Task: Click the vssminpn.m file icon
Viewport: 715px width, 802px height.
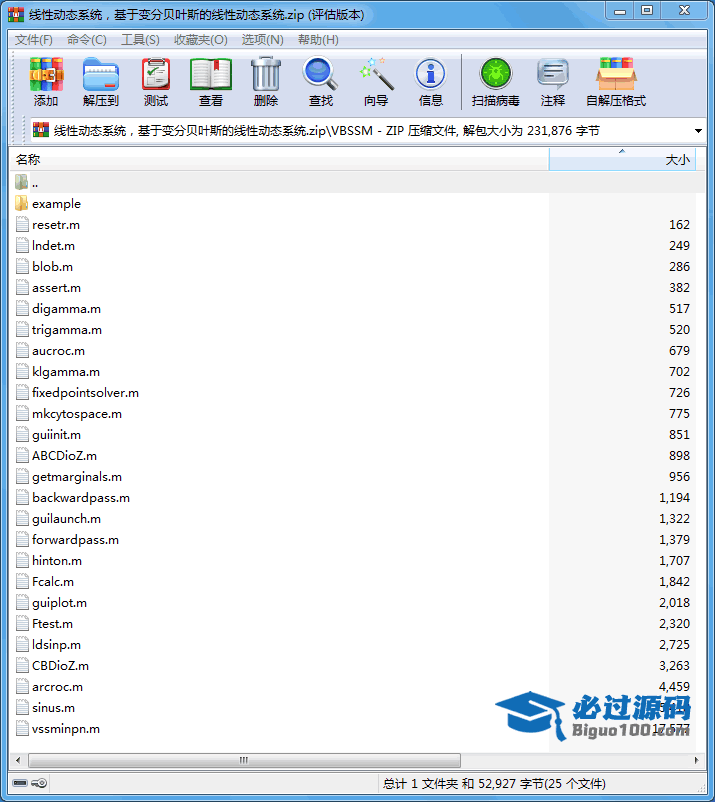Action: click(22, 728)
